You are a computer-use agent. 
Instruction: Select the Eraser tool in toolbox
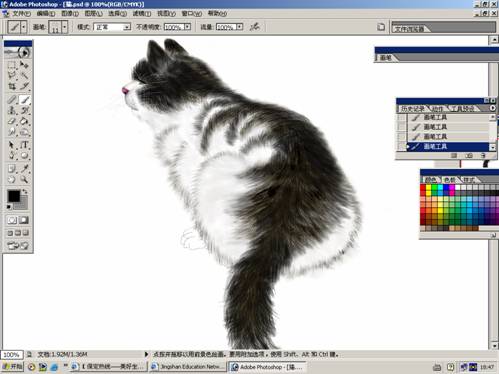point(12,122)
